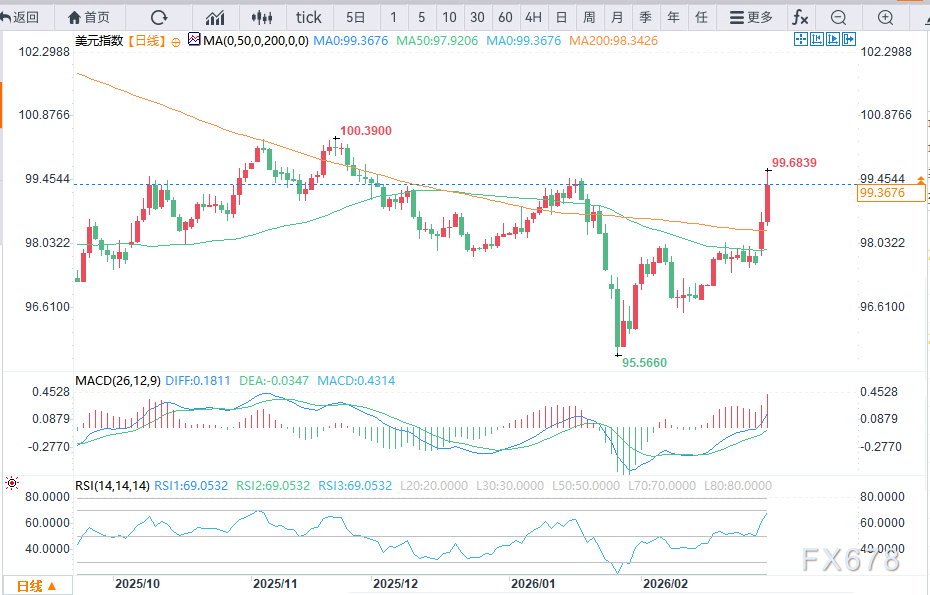Click the refresh icon in the toolbar
This screenshot has height=595, width=930.
click(158, 17)
